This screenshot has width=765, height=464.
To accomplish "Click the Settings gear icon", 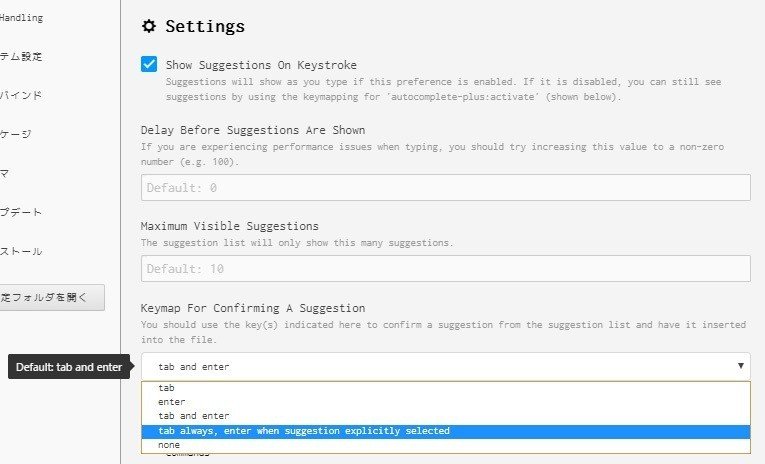I will pyautogui.click(x=149, y=26).
